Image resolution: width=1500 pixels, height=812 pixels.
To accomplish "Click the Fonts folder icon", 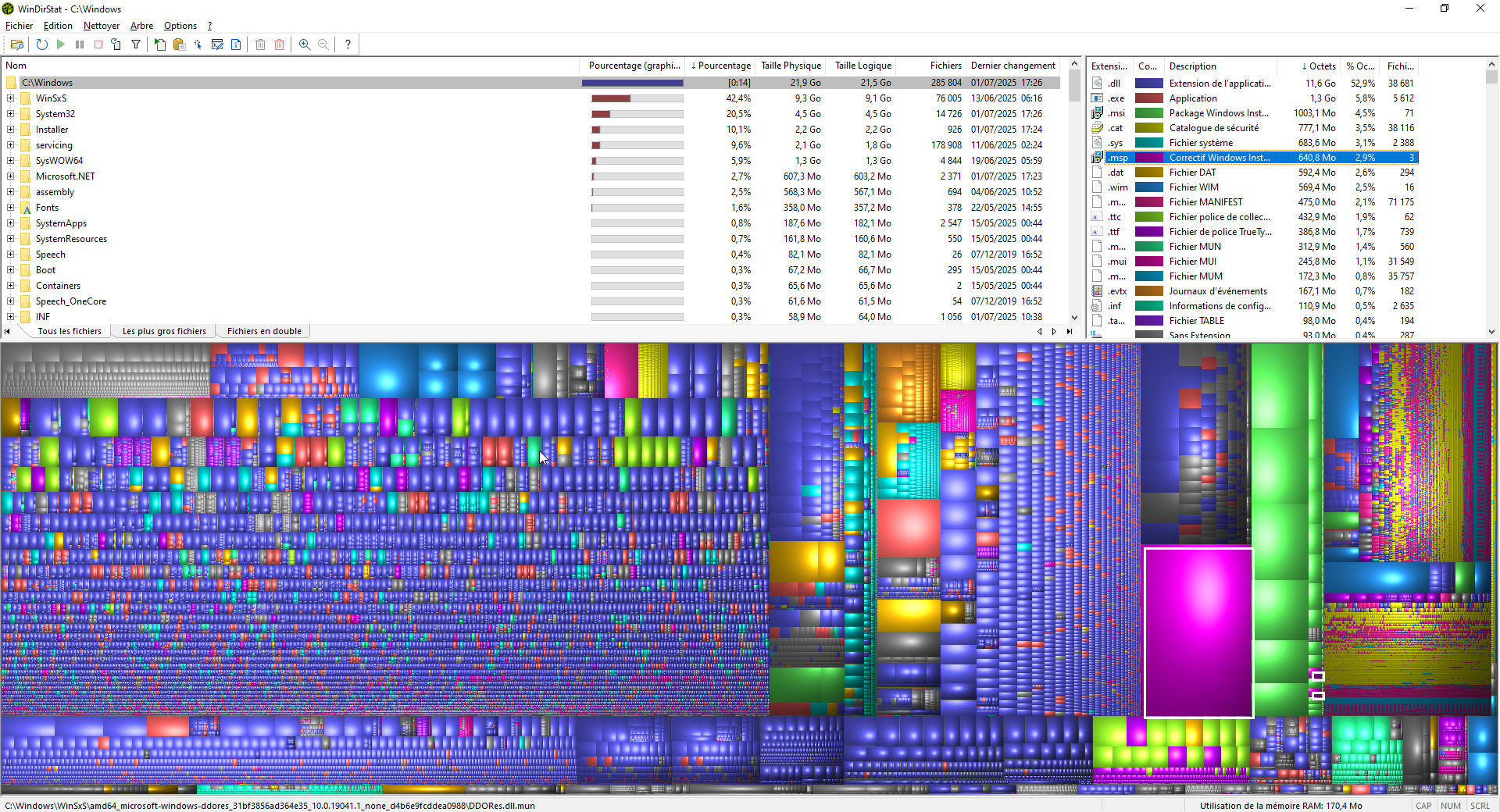I will click(26, 208).
